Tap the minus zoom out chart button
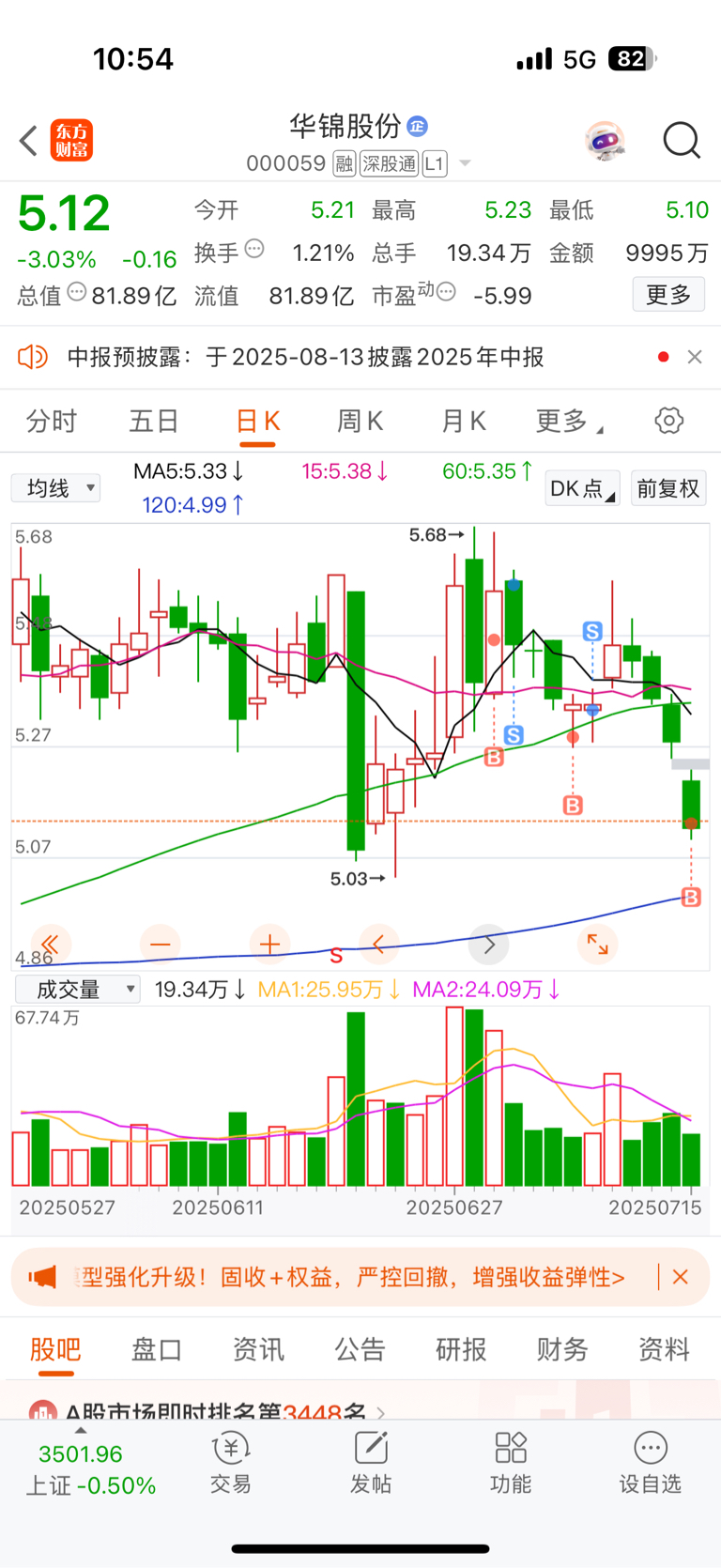This screenshot has height=1568, width=721. coord(161,945)
